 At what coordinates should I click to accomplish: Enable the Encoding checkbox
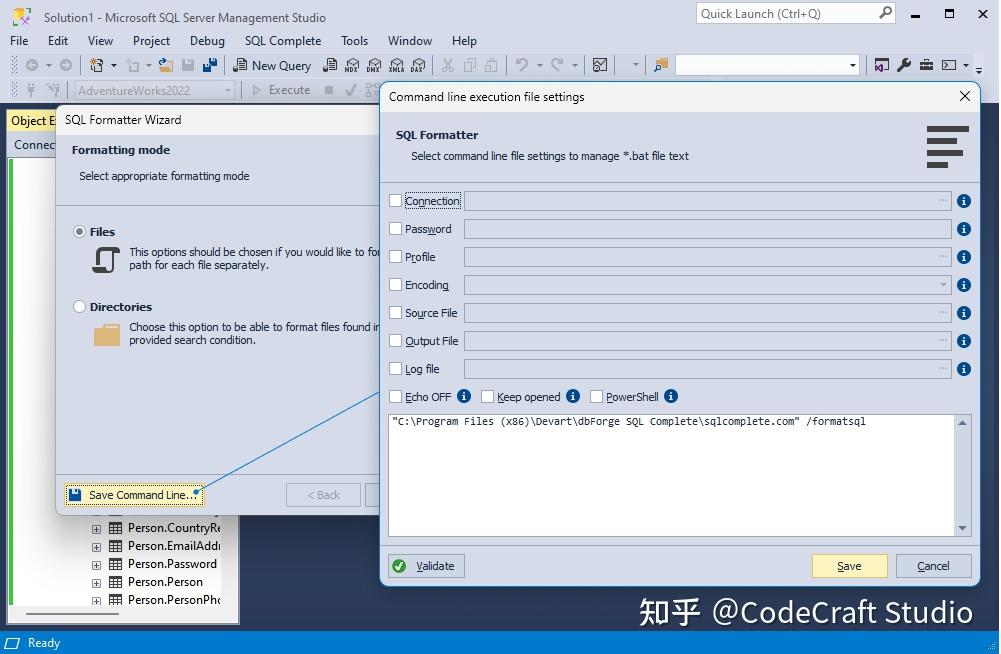click(x=395, y=285)
